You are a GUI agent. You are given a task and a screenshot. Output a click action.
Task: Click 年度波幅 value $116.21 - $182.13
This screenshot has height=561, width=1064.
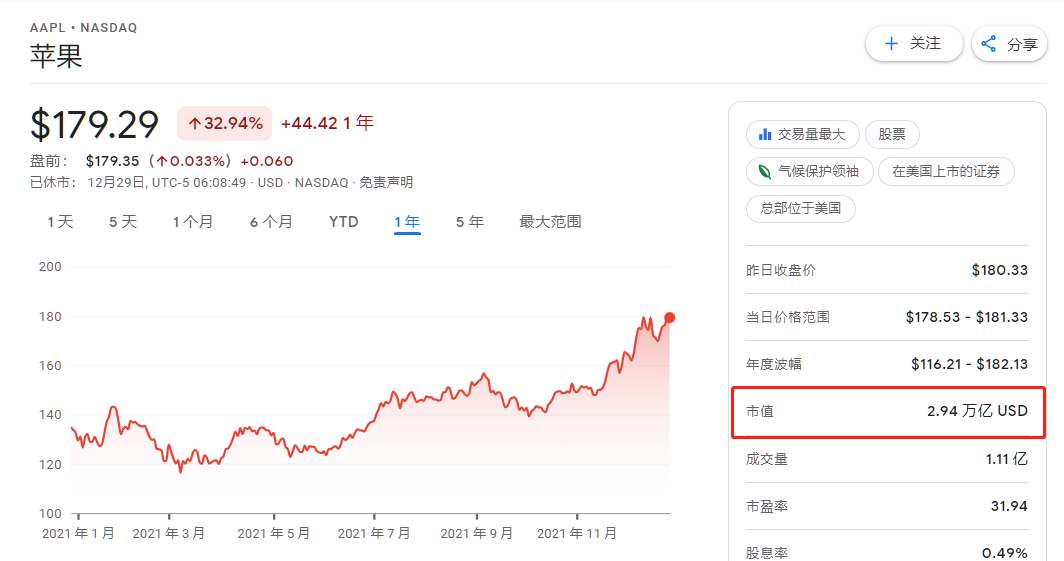(969, 364)
